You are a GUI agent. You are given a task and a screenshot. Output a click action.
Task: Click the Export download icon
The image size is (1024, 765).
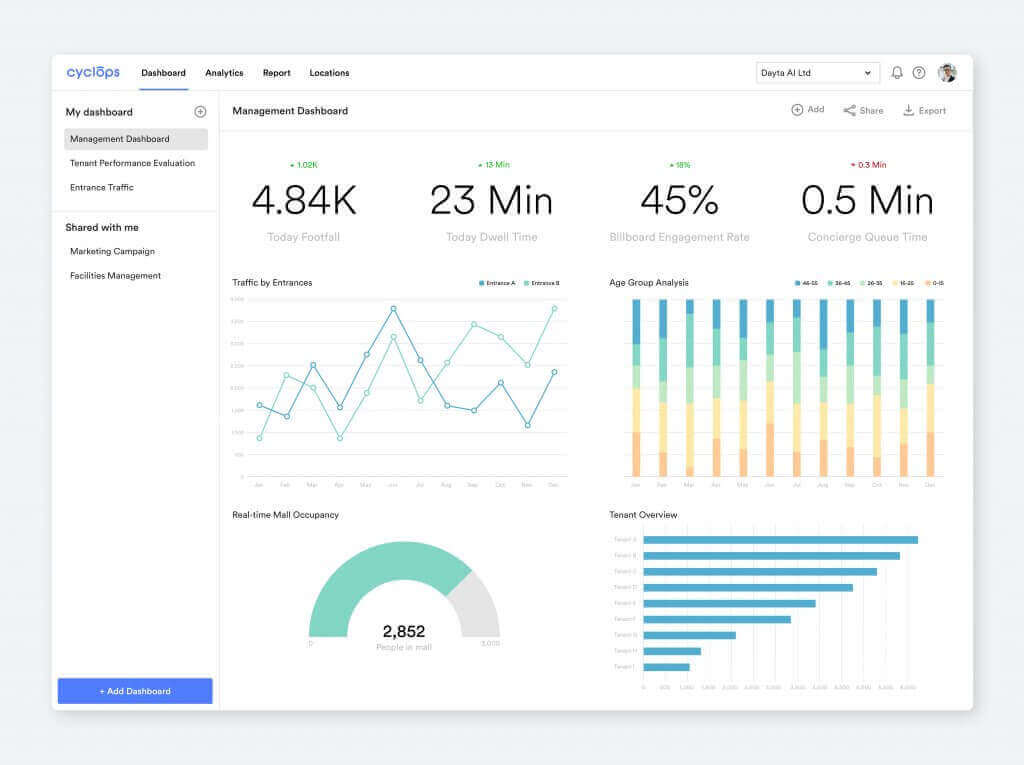909,110
